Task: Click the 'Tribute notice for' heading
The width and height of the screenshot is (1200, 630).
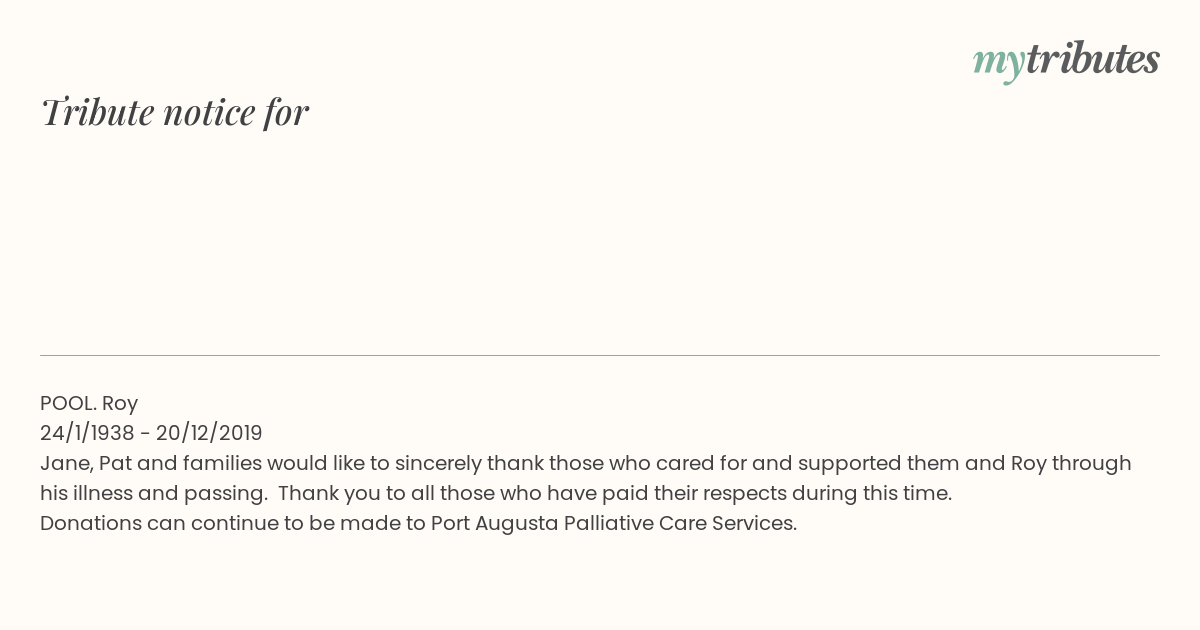Action: [x=175, y=112]
